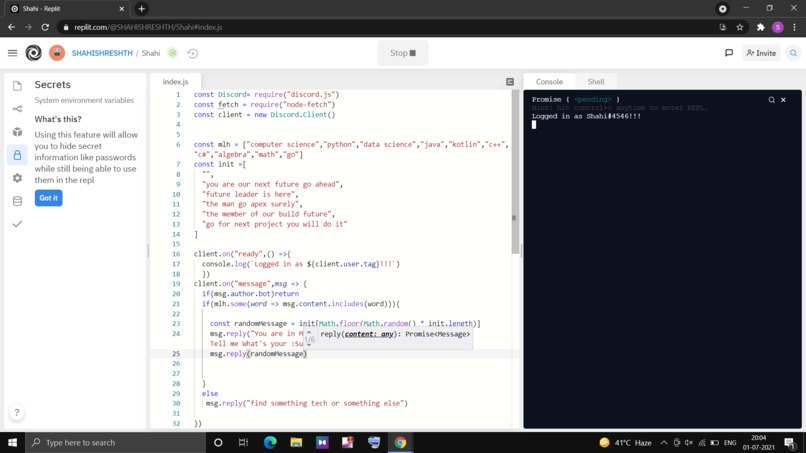Viewport: 806px width, 453px height.
Task: Open the Unit tests checkmark sidebar icon
Action: click(17, 224)
